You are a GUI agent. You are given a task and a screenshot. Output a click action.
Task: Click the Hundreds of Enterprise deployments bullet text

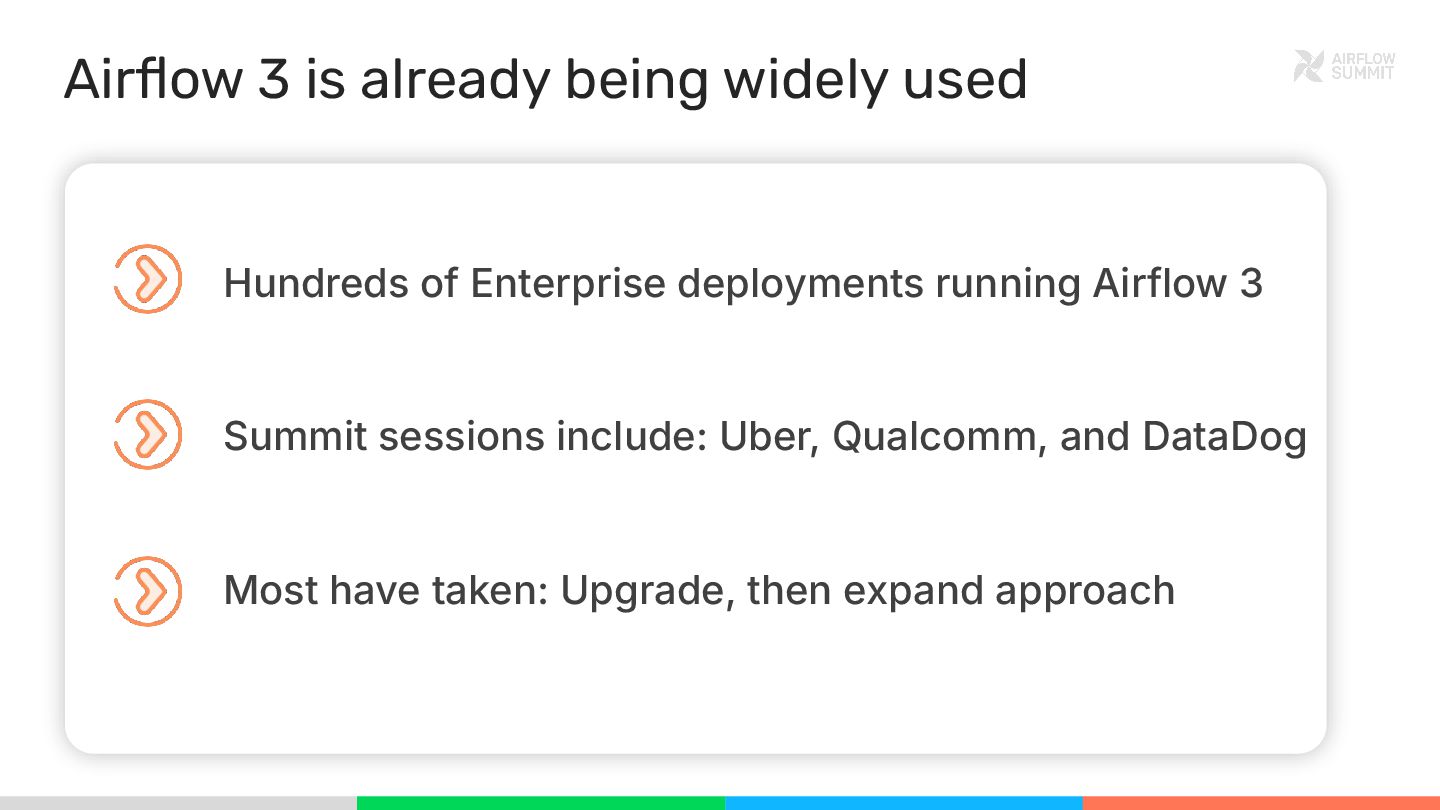(x=742, y=283)
